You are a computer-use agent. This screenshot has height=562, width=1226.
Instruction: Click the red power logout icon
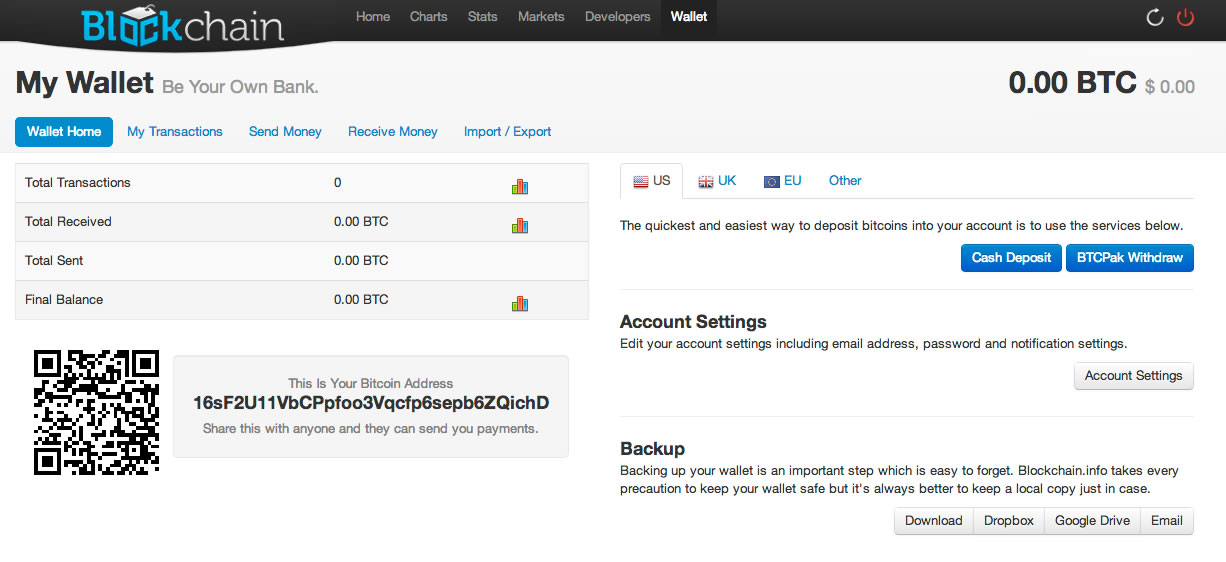point(1186,17)
